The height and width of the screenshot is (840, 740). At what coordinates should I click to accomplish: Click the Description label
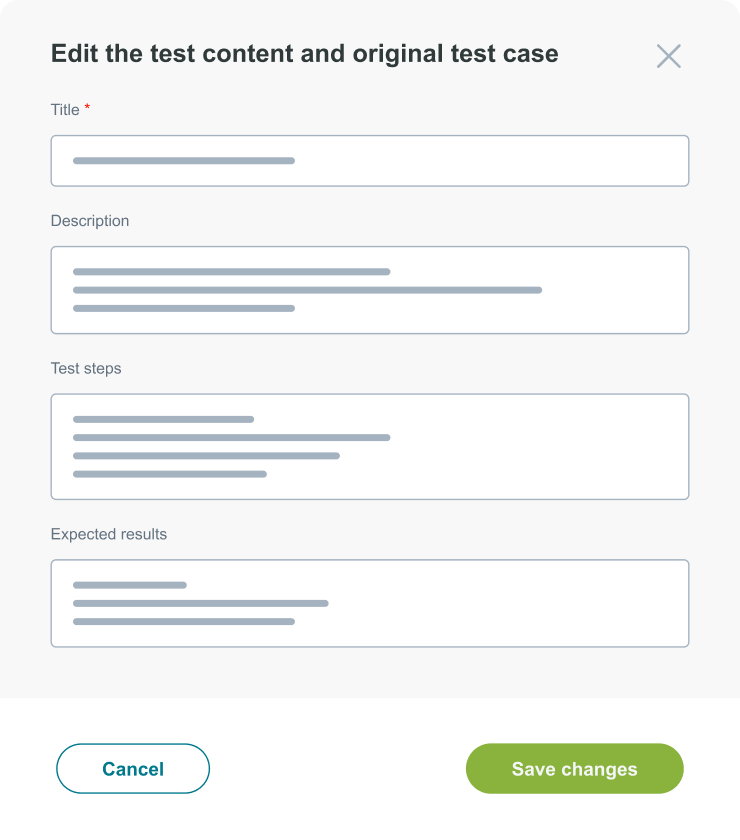(89, 221)
